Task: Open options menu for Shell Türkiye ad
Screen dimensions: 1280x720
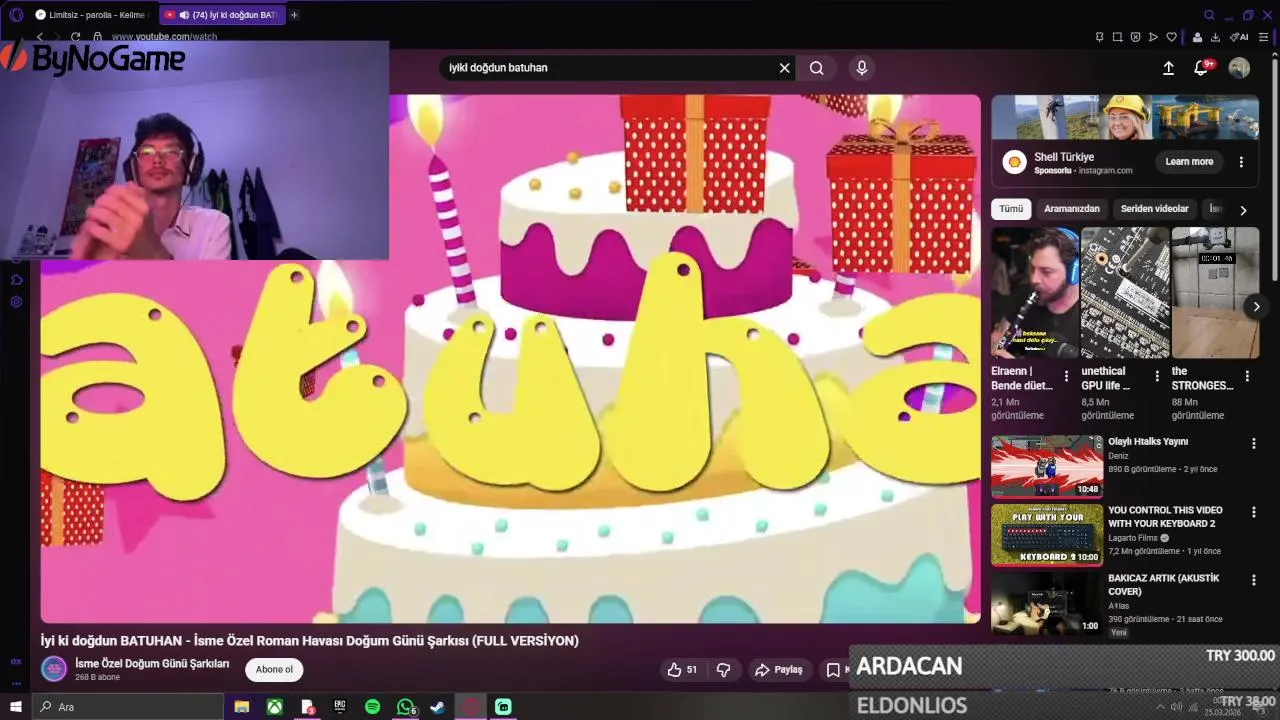Action: point(1241,162)
